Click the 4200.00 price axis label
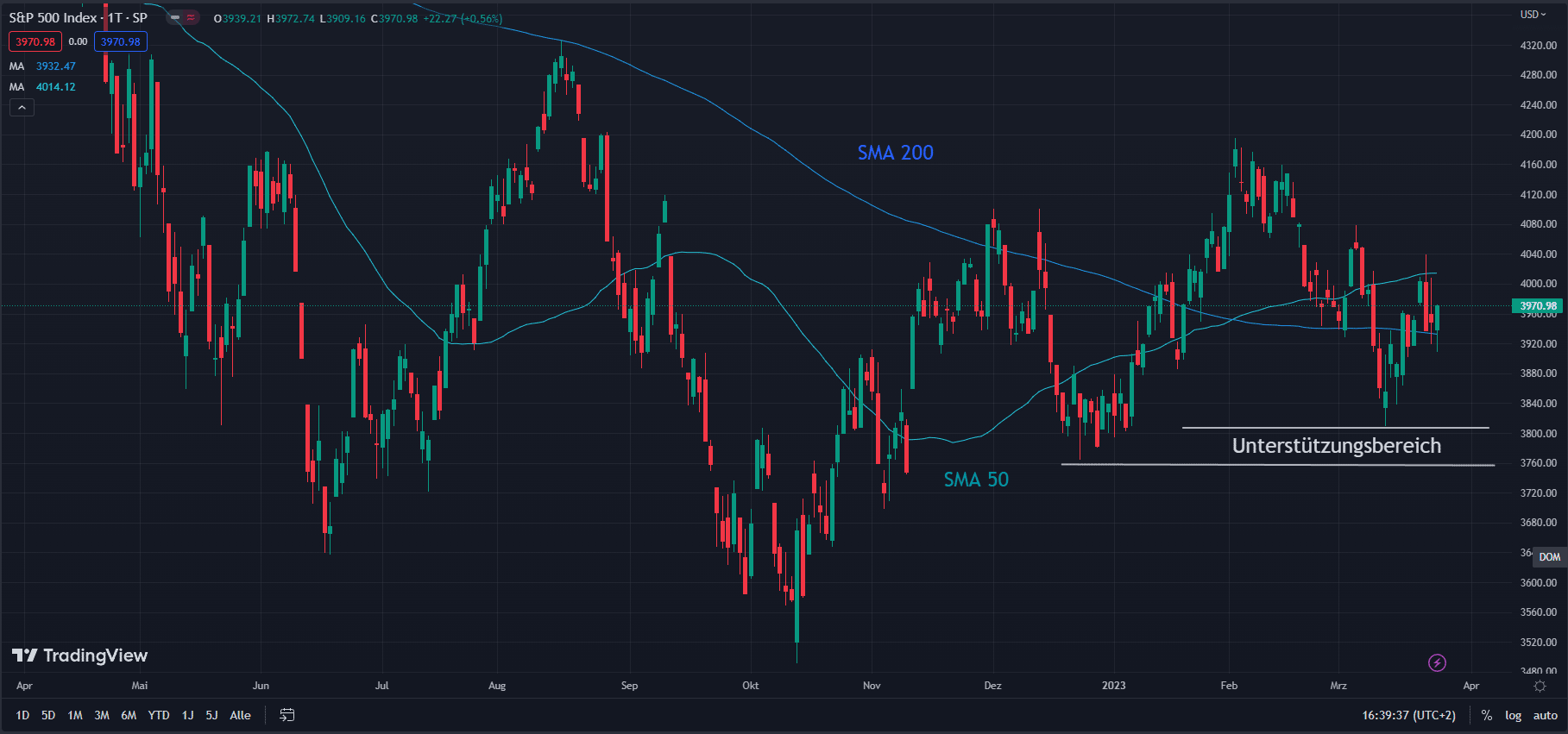This screenshot has width=1568, height=734. click(1539, 135)
